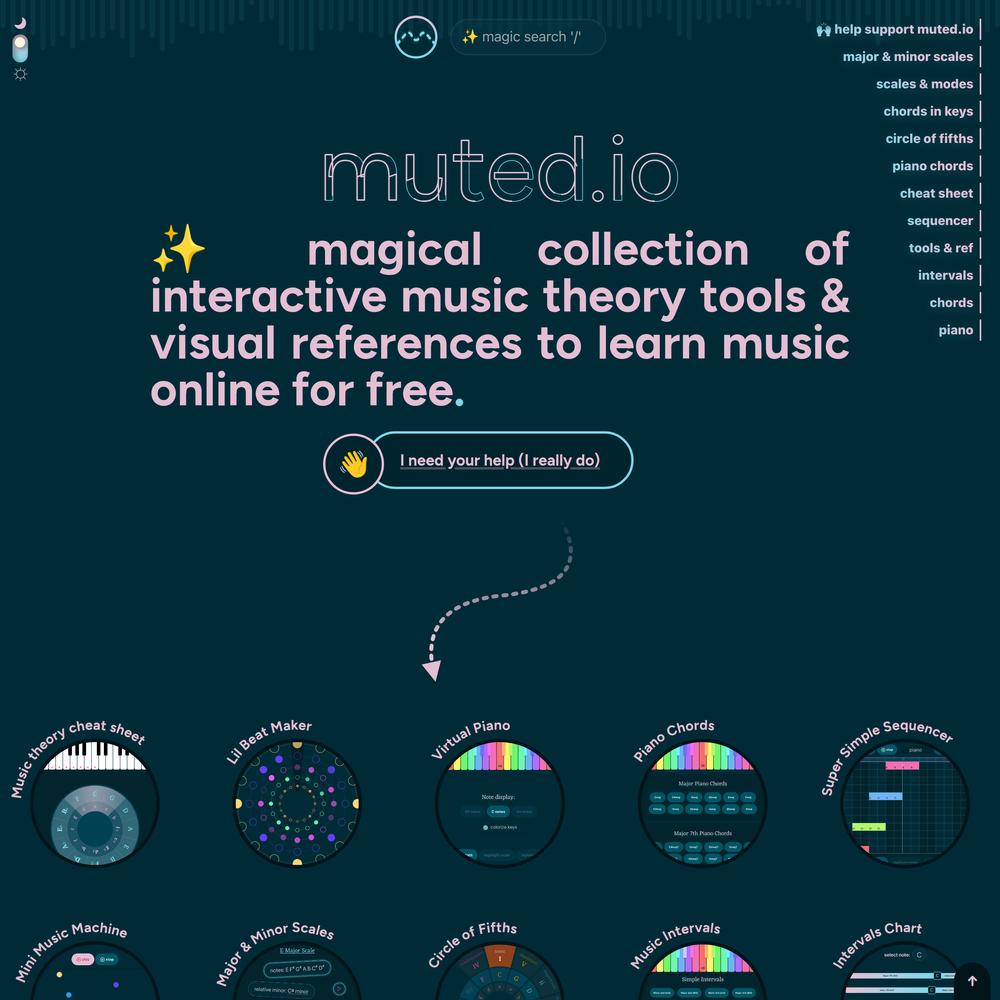1000x1000 pixels.
Task: Open Piano Chords tool thumbnail
Action: (702, 803)
